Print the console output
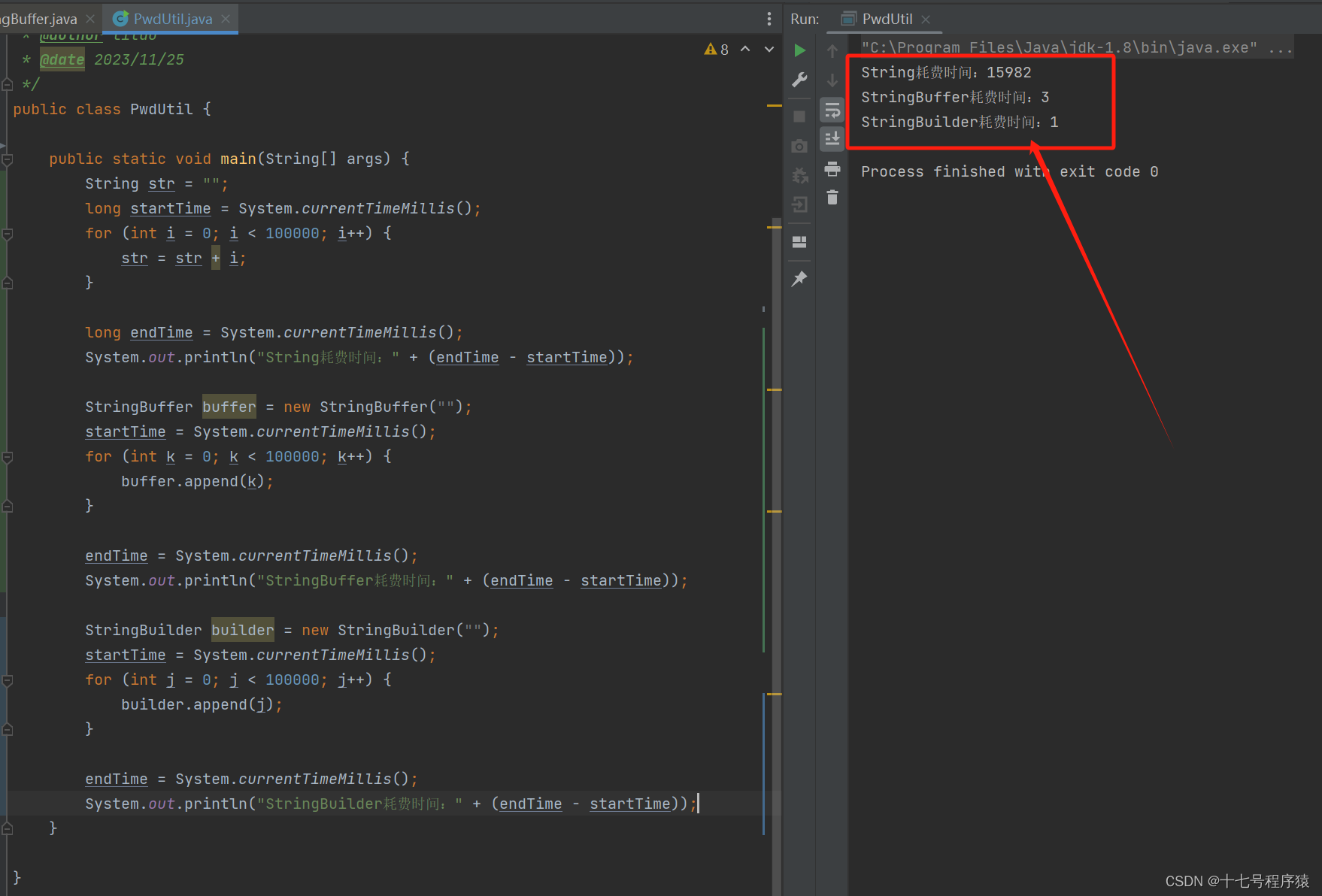 coord(832,168)
